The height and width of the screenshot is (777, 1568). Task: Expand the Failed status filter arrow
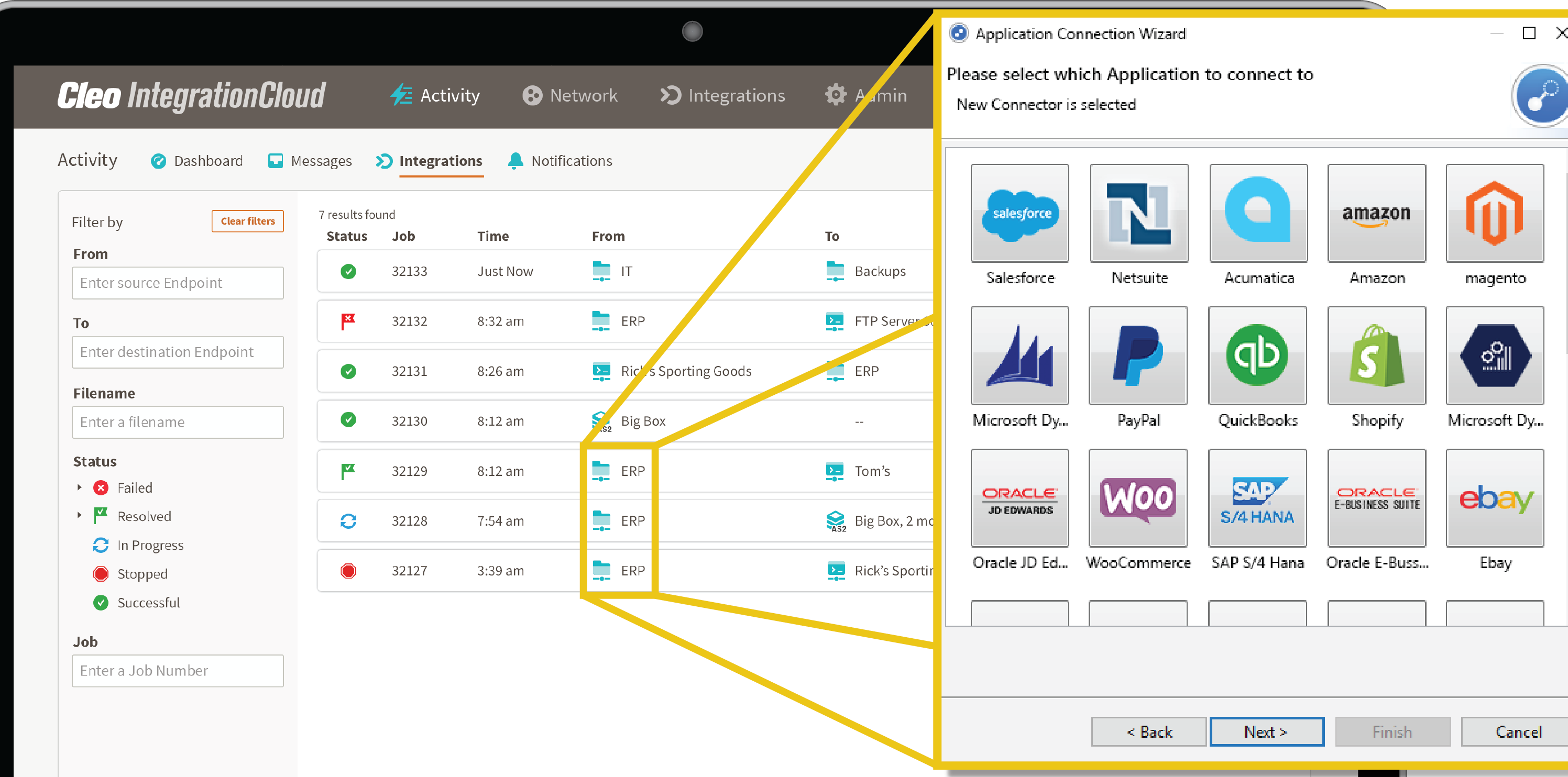pos(79,487)
